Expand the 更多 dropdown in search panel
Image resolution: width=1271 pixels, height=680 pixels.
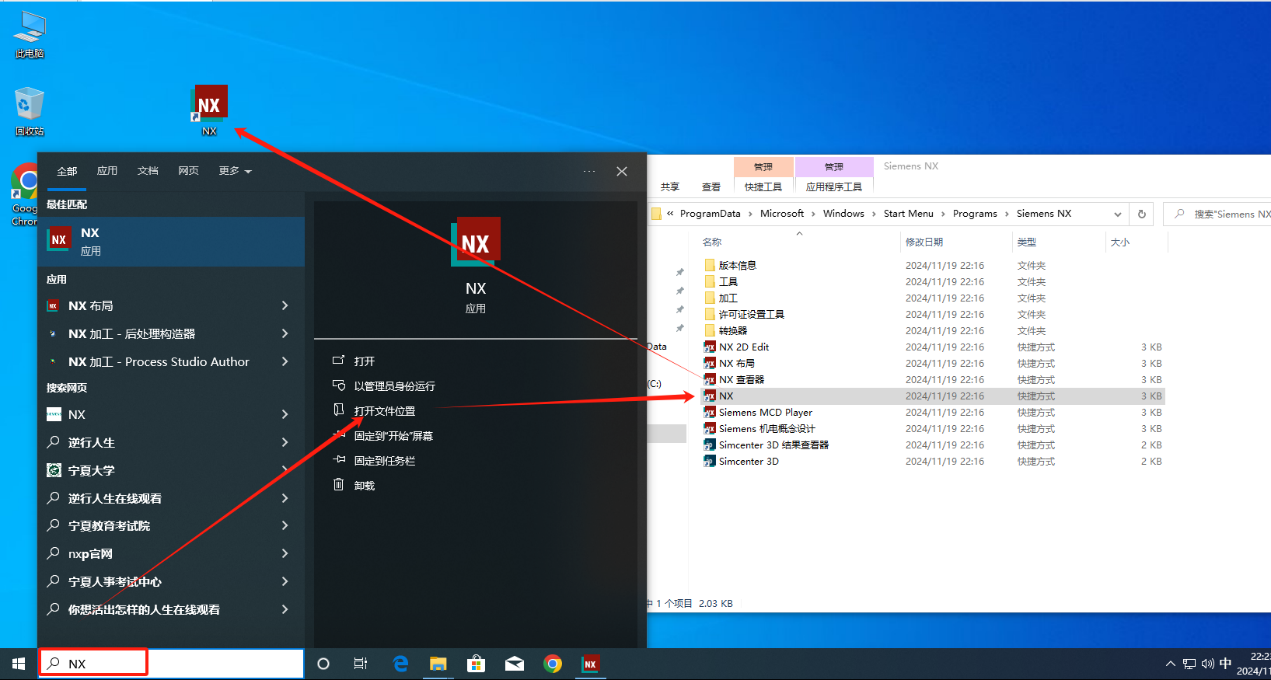235,171
